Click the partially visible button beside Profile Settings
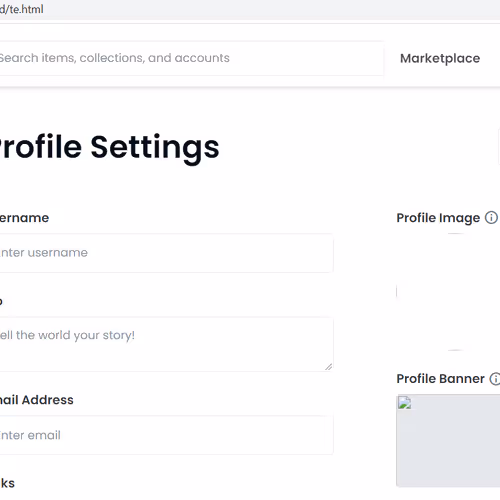 pos(499,147)
